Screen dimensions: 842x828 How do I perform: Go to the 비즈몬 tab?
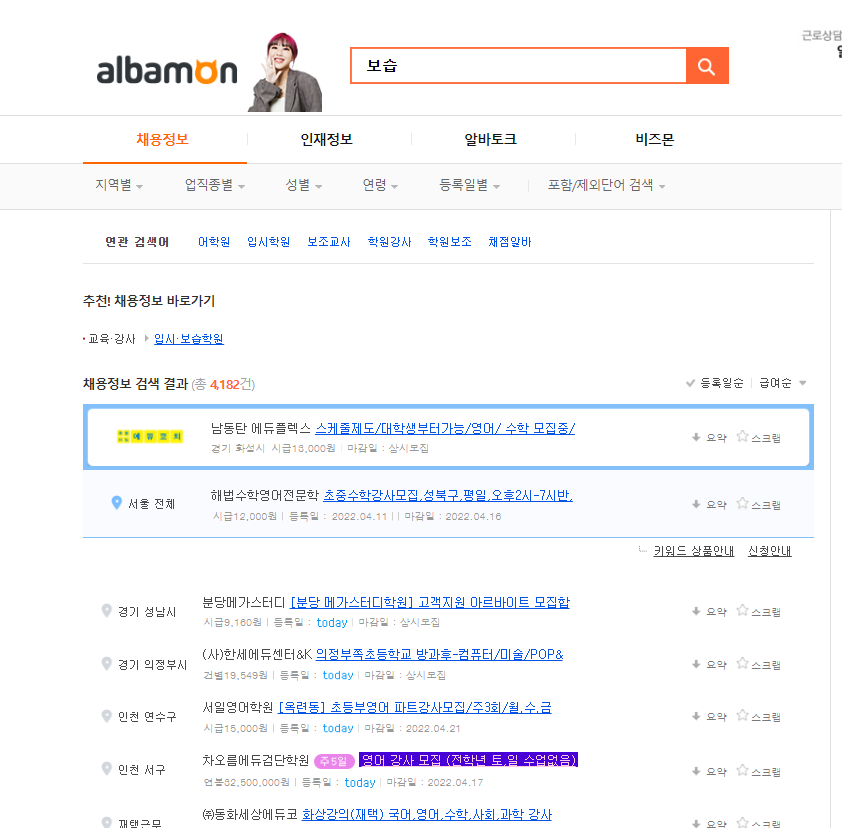point(655,140)
